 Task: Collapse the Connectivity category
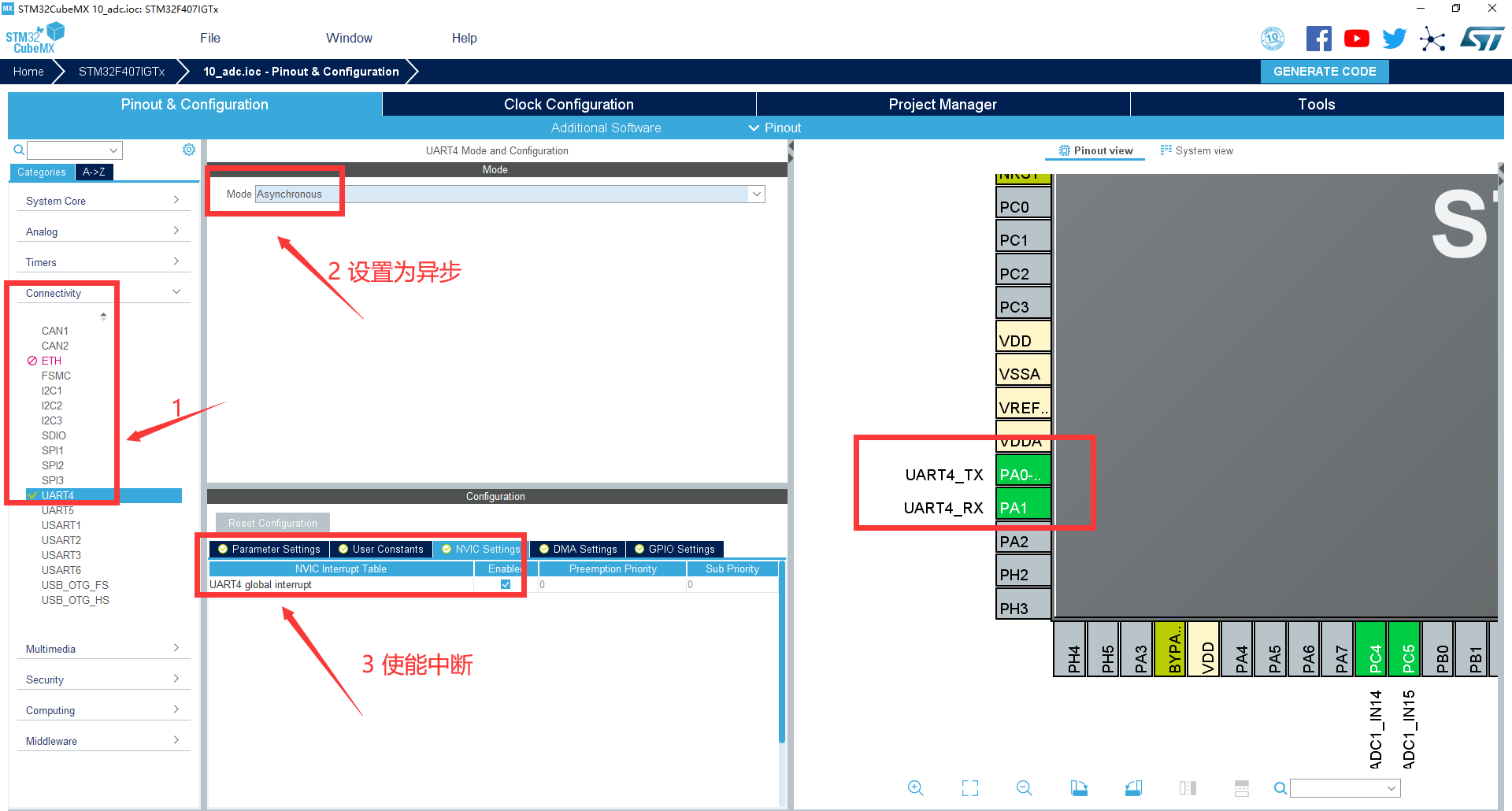click(x=102, y=293)
